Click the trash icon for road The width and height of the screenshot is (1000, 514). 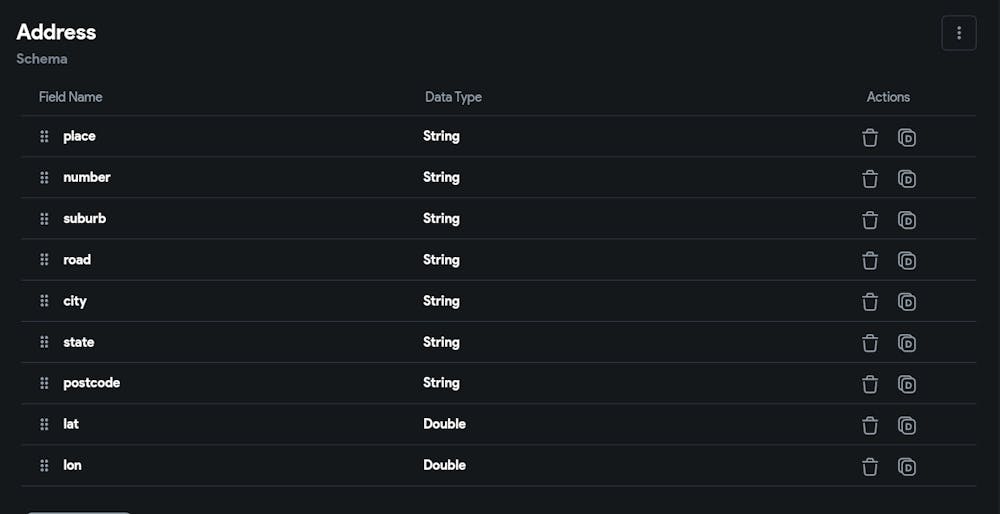pos(870,260)
